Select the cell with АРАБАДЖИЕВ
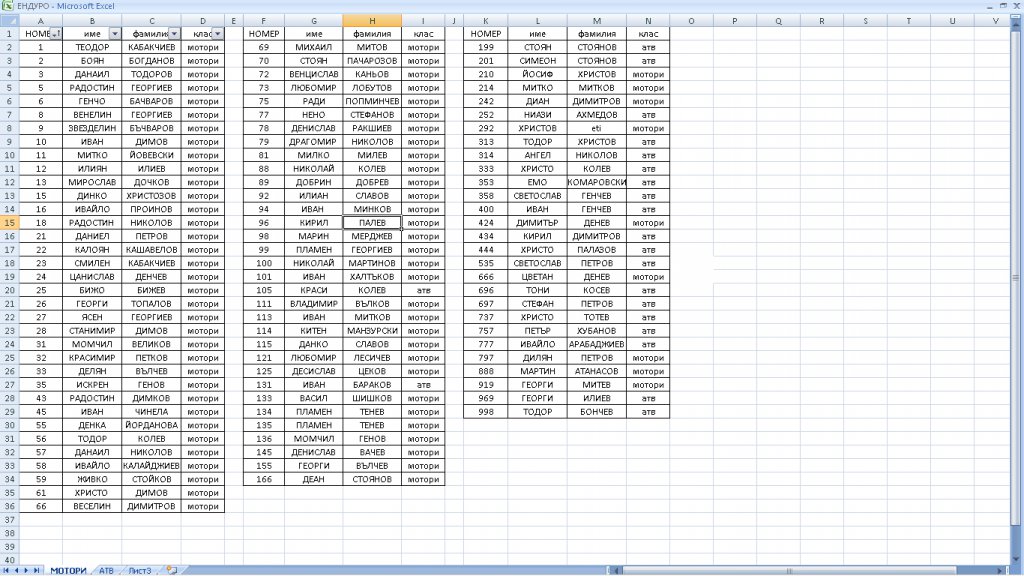 (x=597, y=344)
